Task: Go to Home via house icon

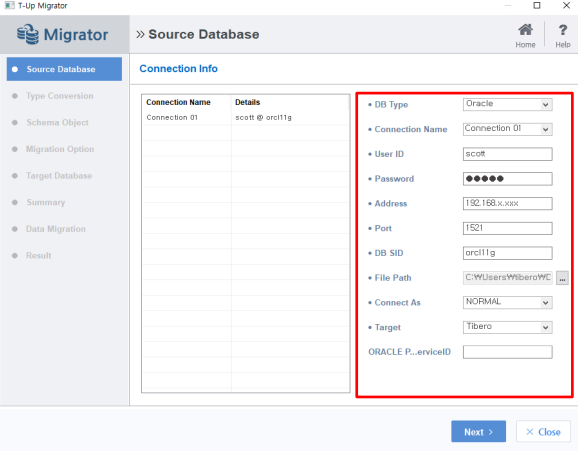Action: point(525,35)
